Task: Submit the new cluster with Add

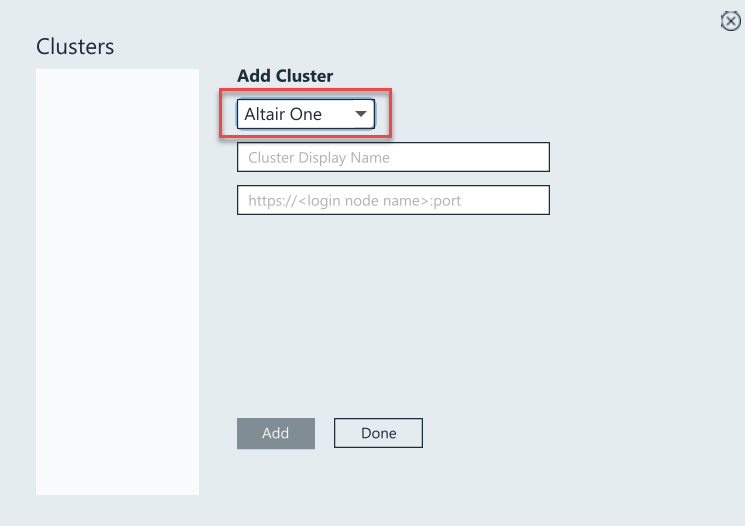Action: pyautogui.click(x=275, y=433)
